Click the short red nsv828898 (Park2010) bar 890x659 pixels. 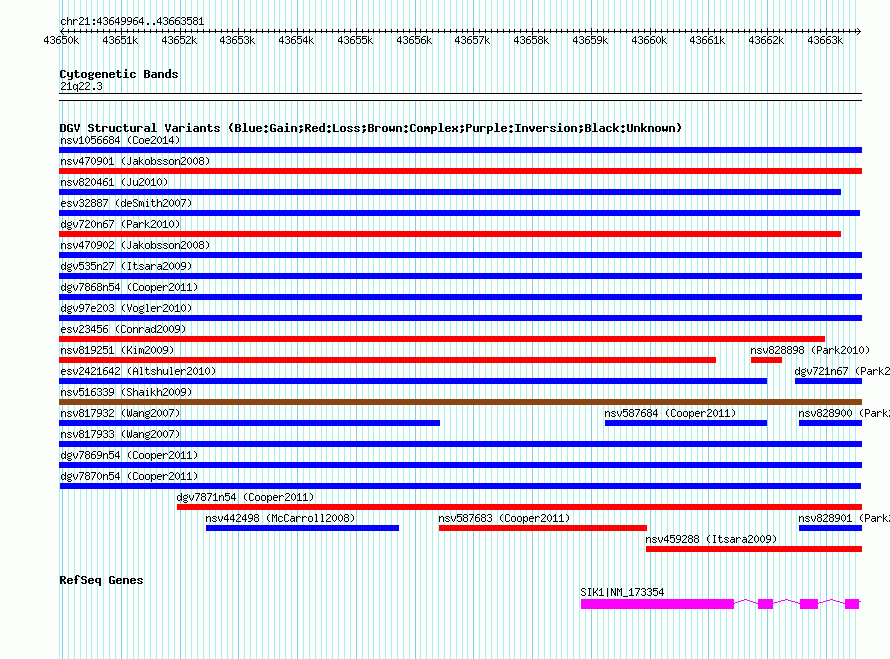pos(766,360)
